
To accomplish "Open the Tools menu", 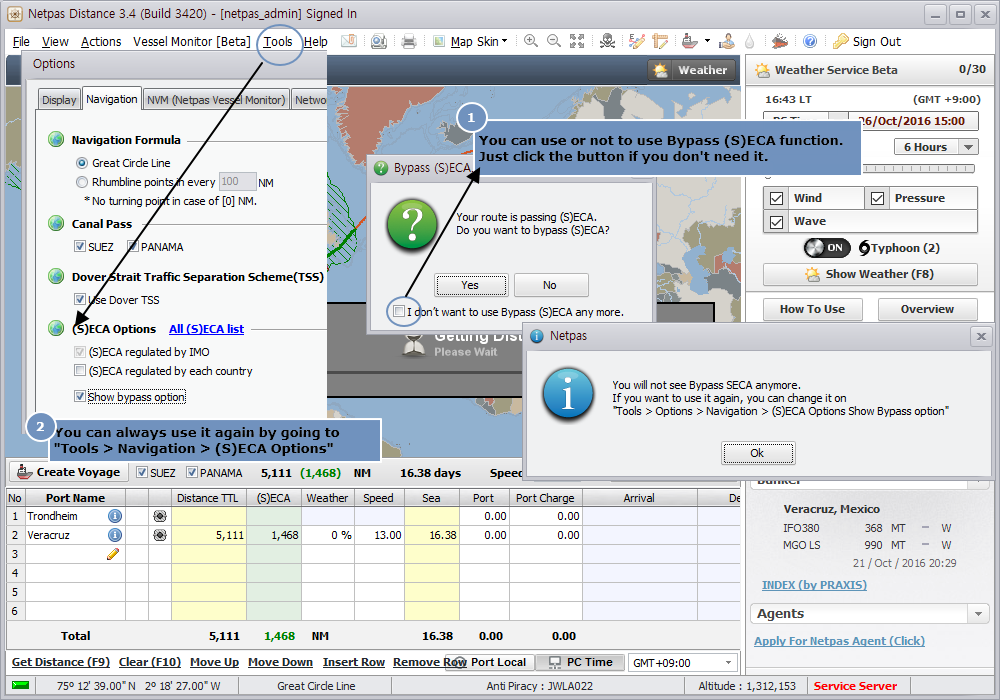I will tap(278, 41).
